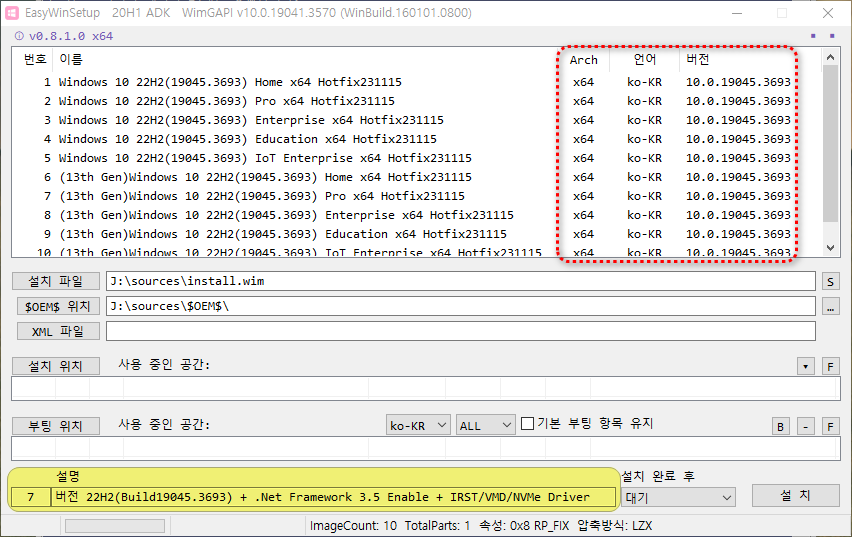The image size is (852, 537).
Task: Click the info icon beside v0.8.1.0 x64
Action: tap(20, 36)
